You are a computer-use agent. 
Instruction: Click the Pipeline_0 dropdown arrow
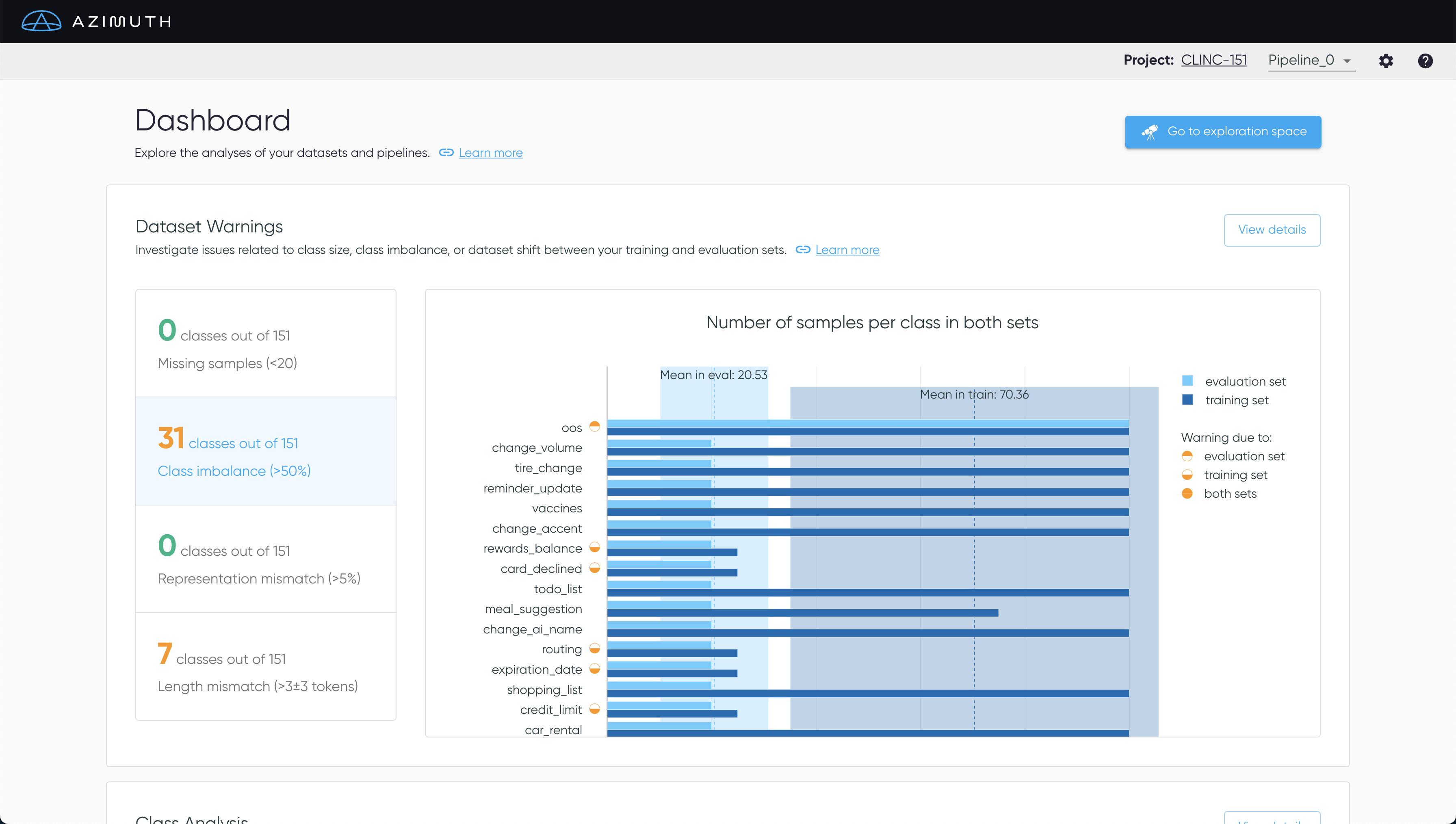1347,61
